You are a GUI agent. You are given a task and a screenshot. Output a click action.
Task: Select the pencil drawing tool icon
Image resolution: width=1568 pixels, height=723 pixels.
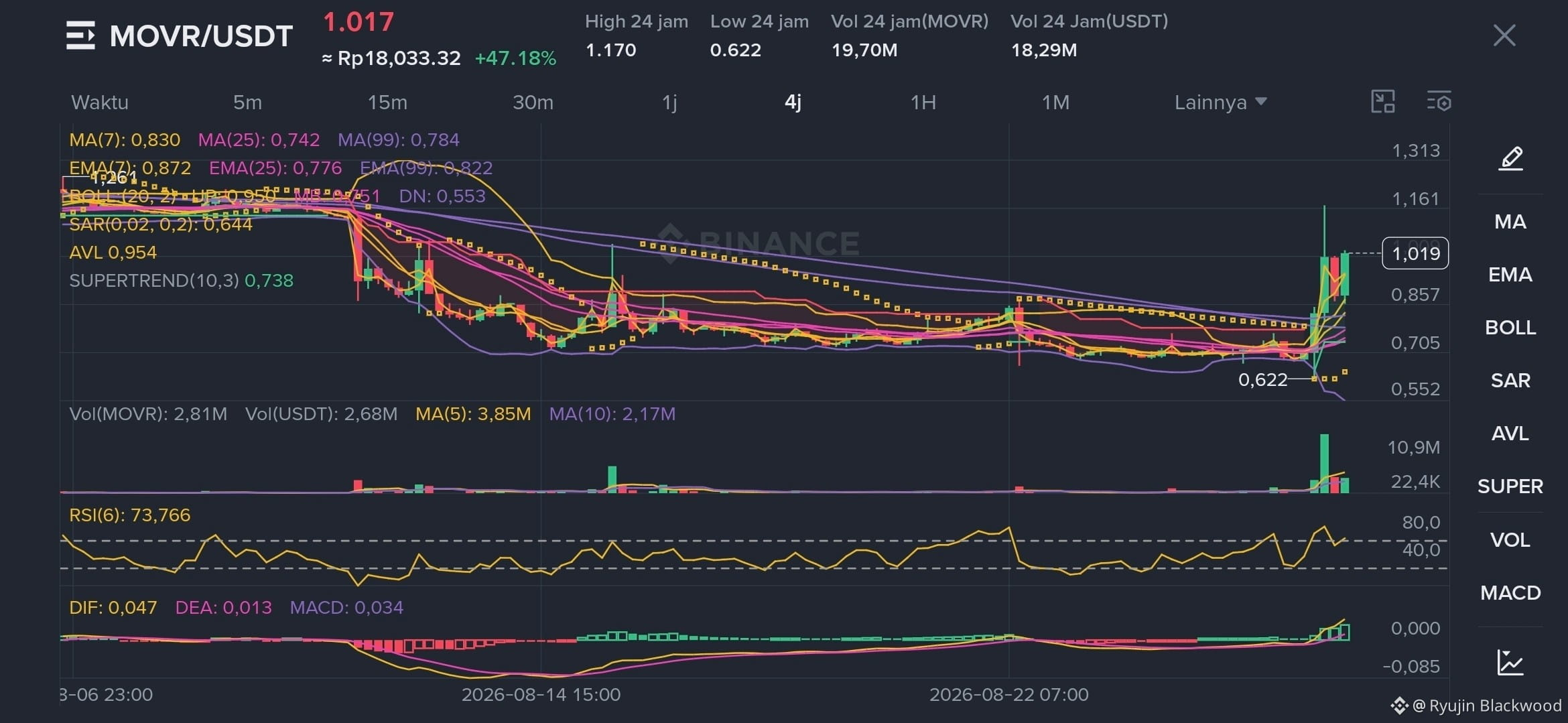(1510, 158)
